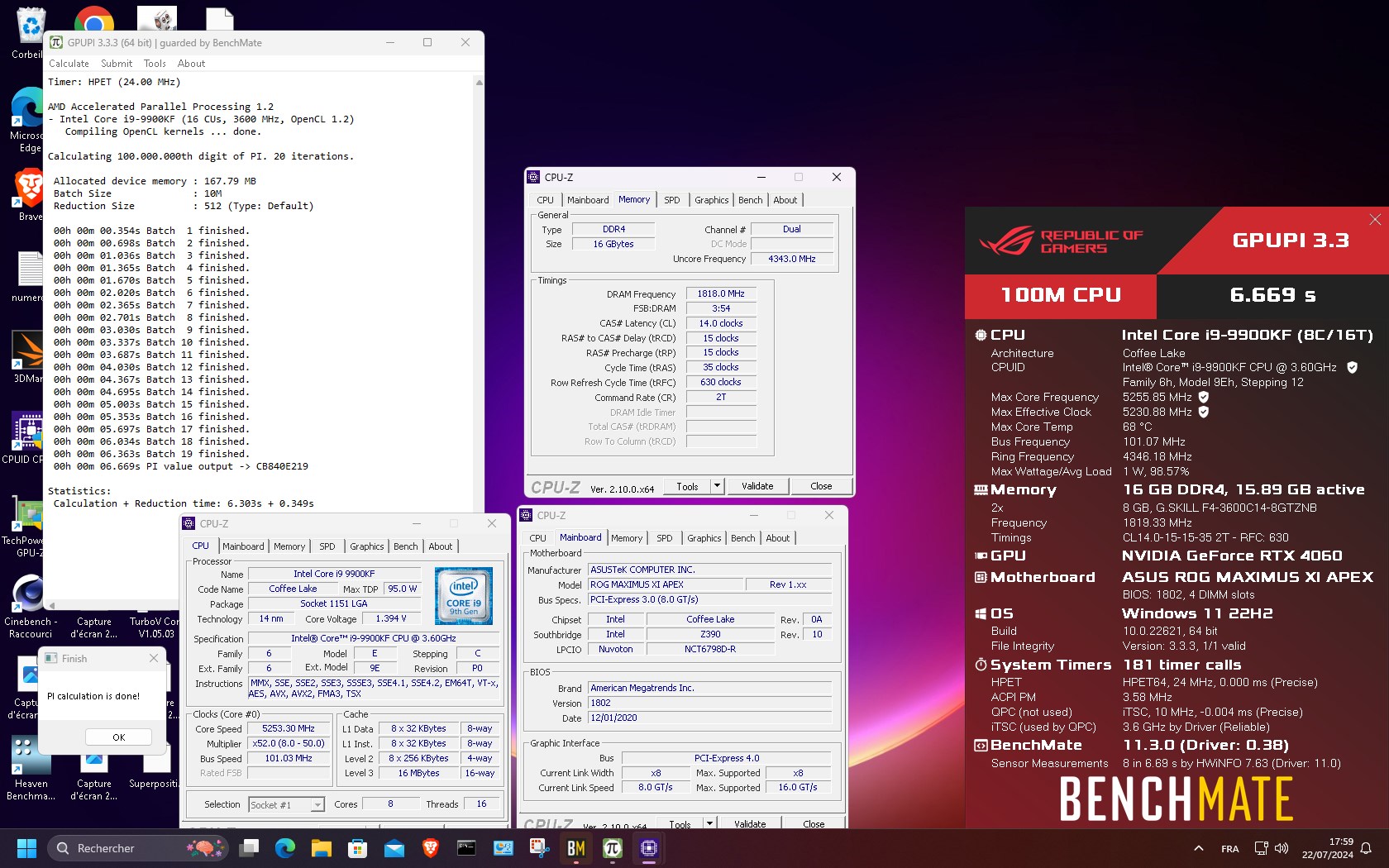Click Validate in CPU-Z Memory window
The width and height of the screenshot is (1389, 868).
pos(757,486)
